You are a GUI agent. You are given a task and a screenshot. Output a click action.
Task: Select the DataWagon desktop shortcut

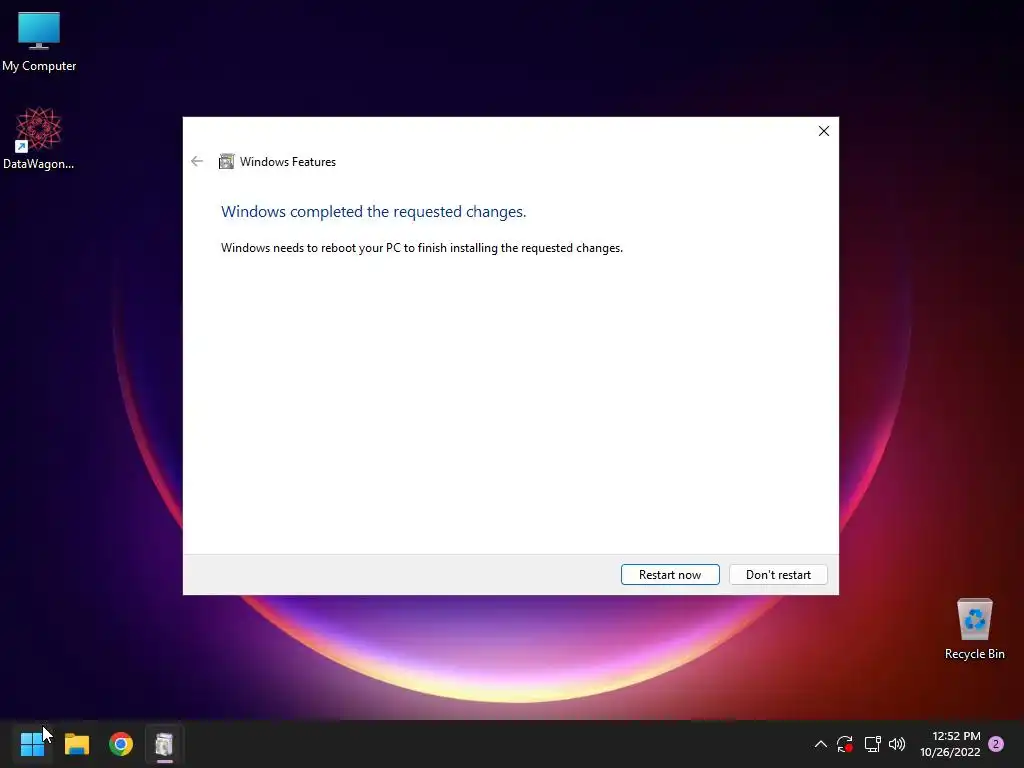[39, 138]
